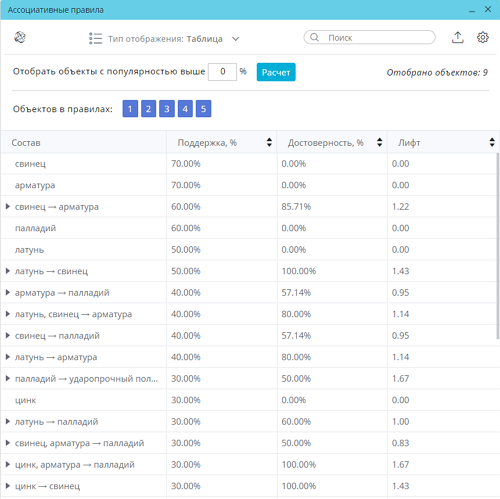Click the magnifier icon in search box

314,37
